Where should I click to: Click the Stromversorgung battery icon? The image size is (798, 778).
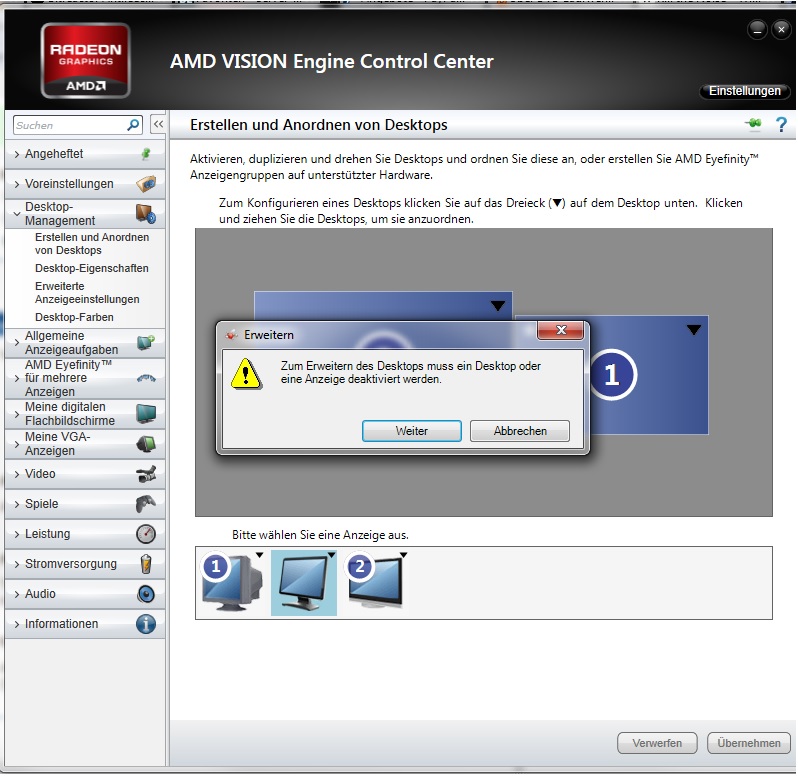tap(146, 564)
